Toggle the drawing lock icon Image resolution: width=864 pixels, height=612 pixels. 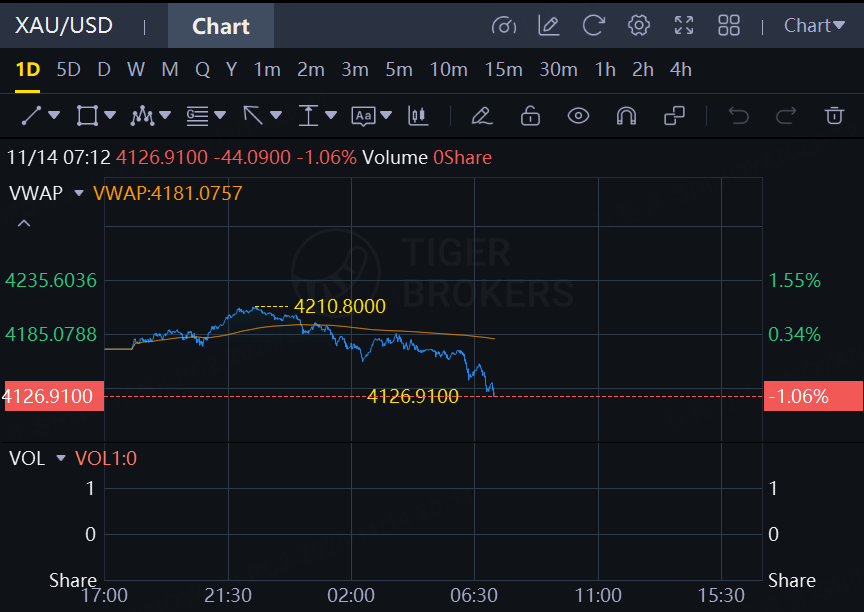(530, 116)
